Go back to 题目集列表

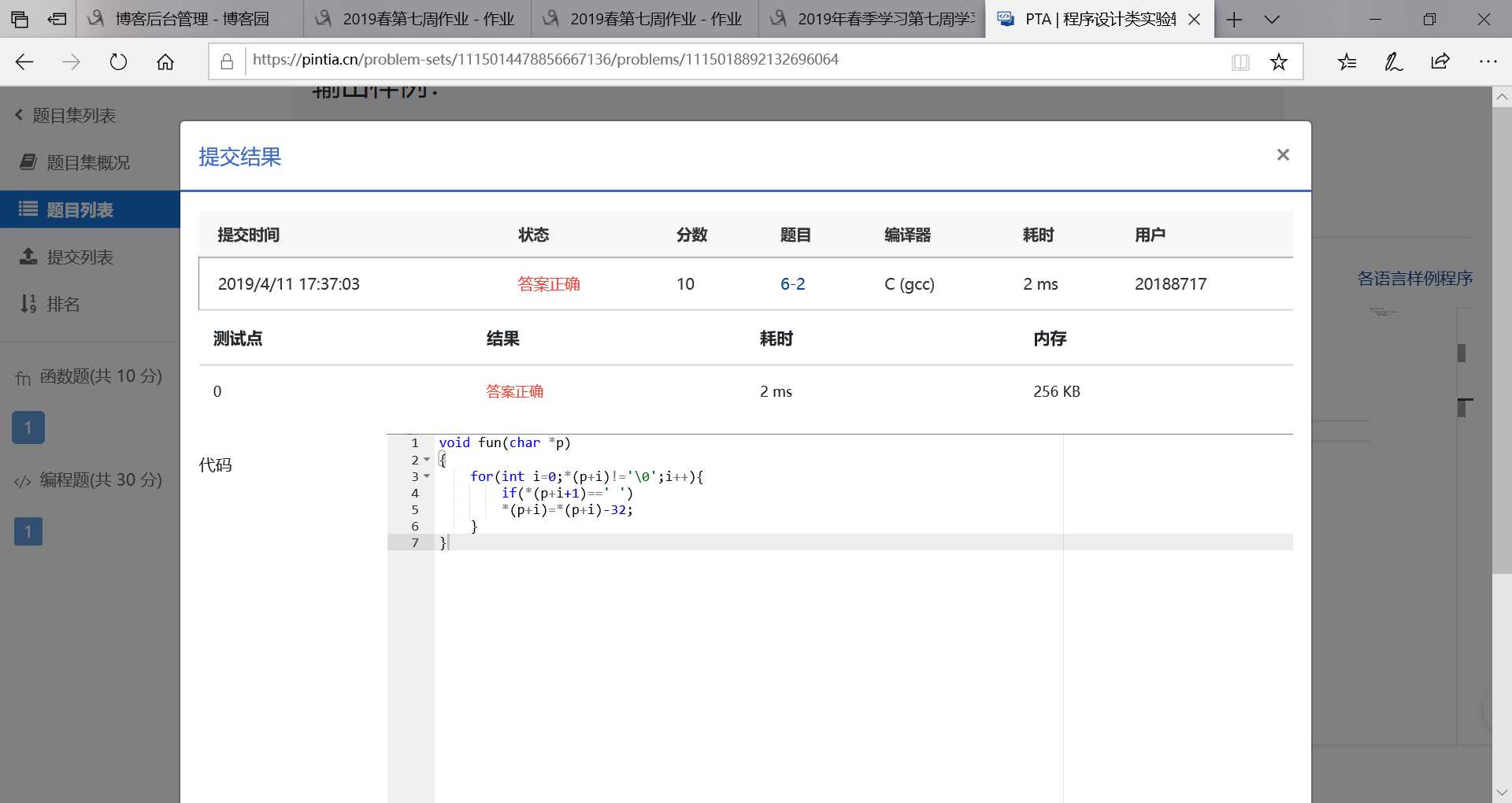[x=65, y=116]
